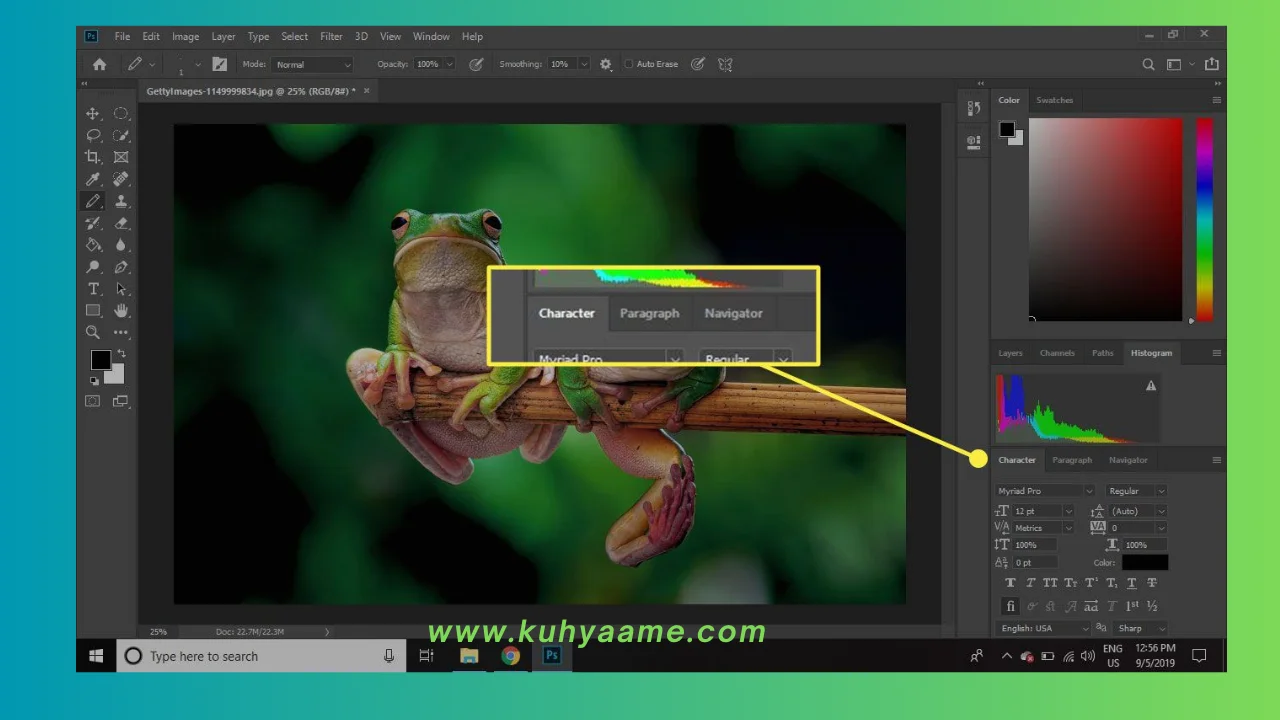The image size is (1280, 720).
Task: Switch to the Channels tab
Action: pos(1057,353)
